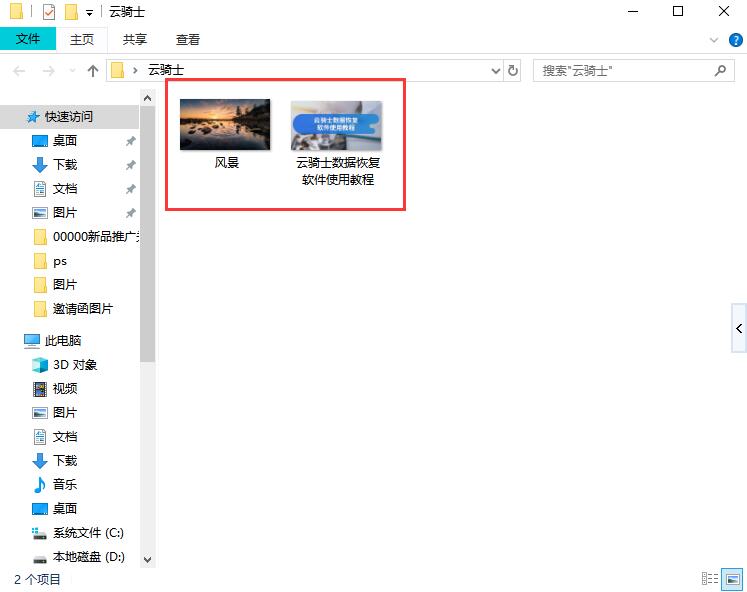747x592 pixels.
Task: Click the navigation pane scrollbar down arrow
Action: click(148, 560)
